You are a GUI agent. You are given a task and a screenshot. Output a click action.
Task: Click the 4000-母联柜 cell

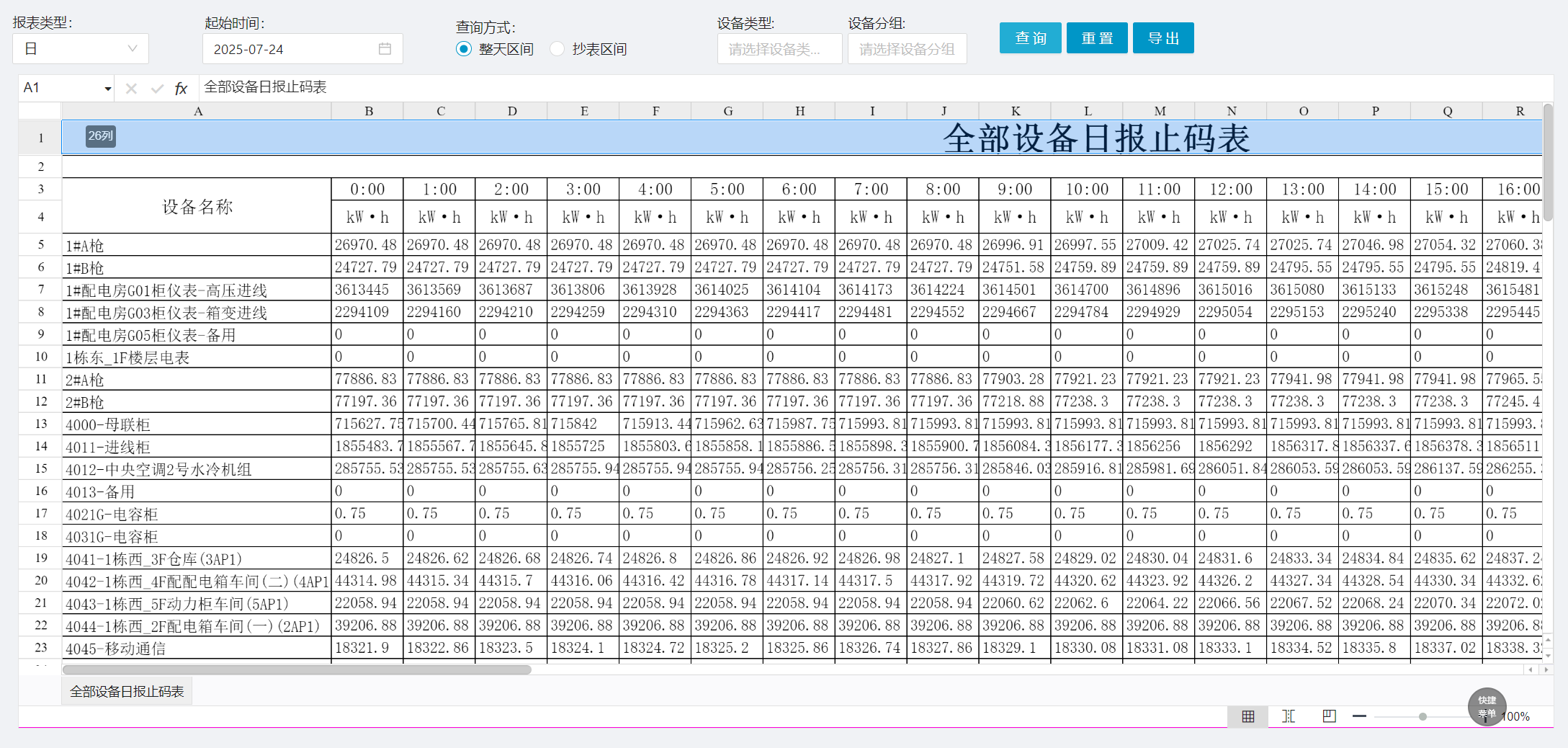pyautogui.click(x=197, y=424)
